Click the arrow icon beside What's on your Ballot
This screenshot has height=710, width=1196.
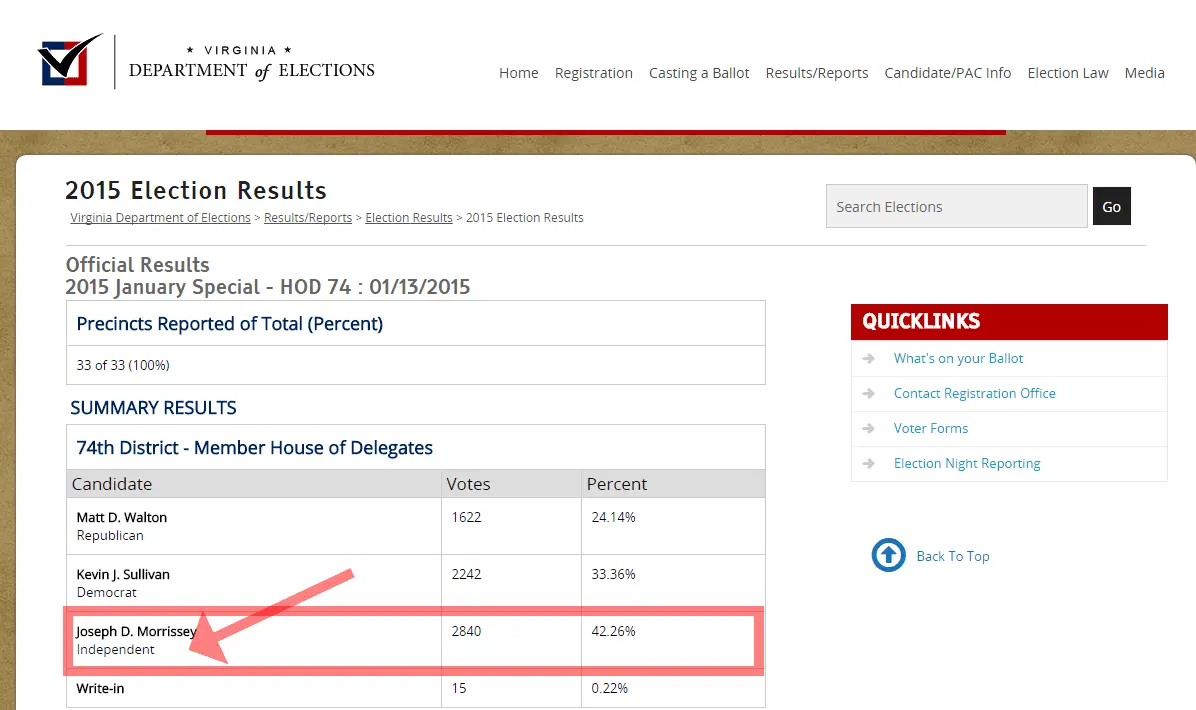[x=869, y=358]
